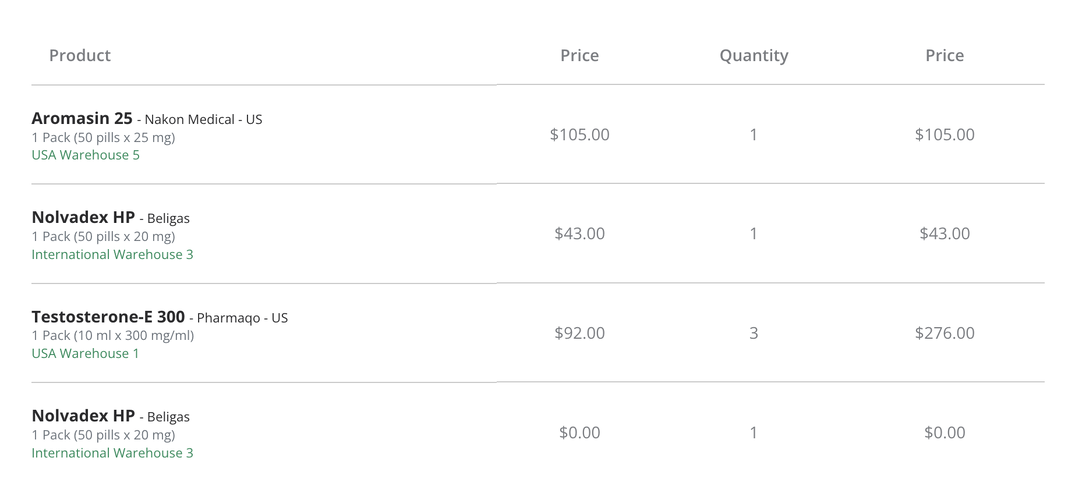This screenshot has height=500, width=1068.
Task: Click the $276.00 line total
Action: click(x=944, y=333)
